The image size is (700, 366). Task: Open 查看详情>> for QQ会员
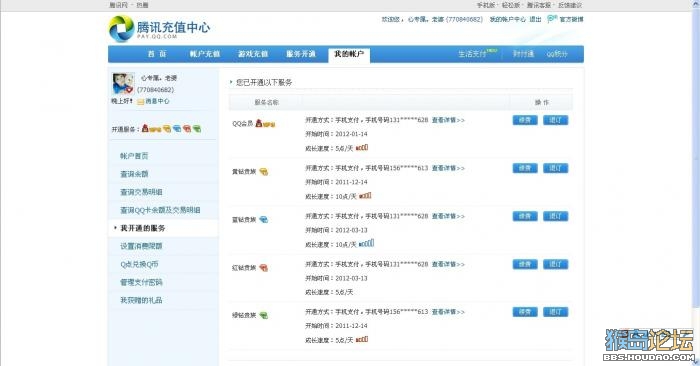coord(448,120)
